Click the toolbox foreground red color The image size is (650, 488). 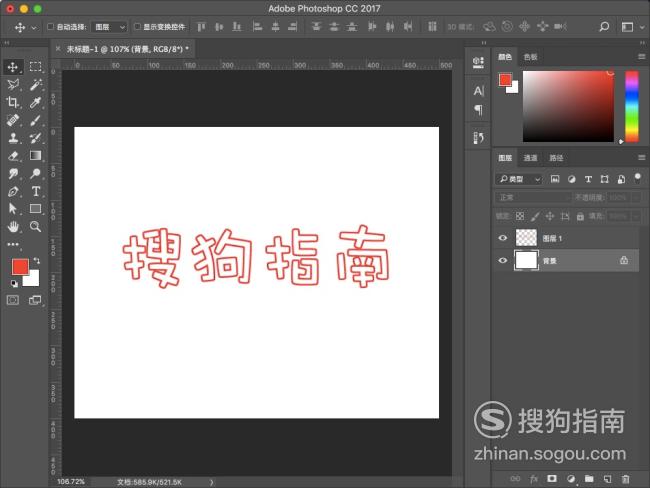point(19,266)
